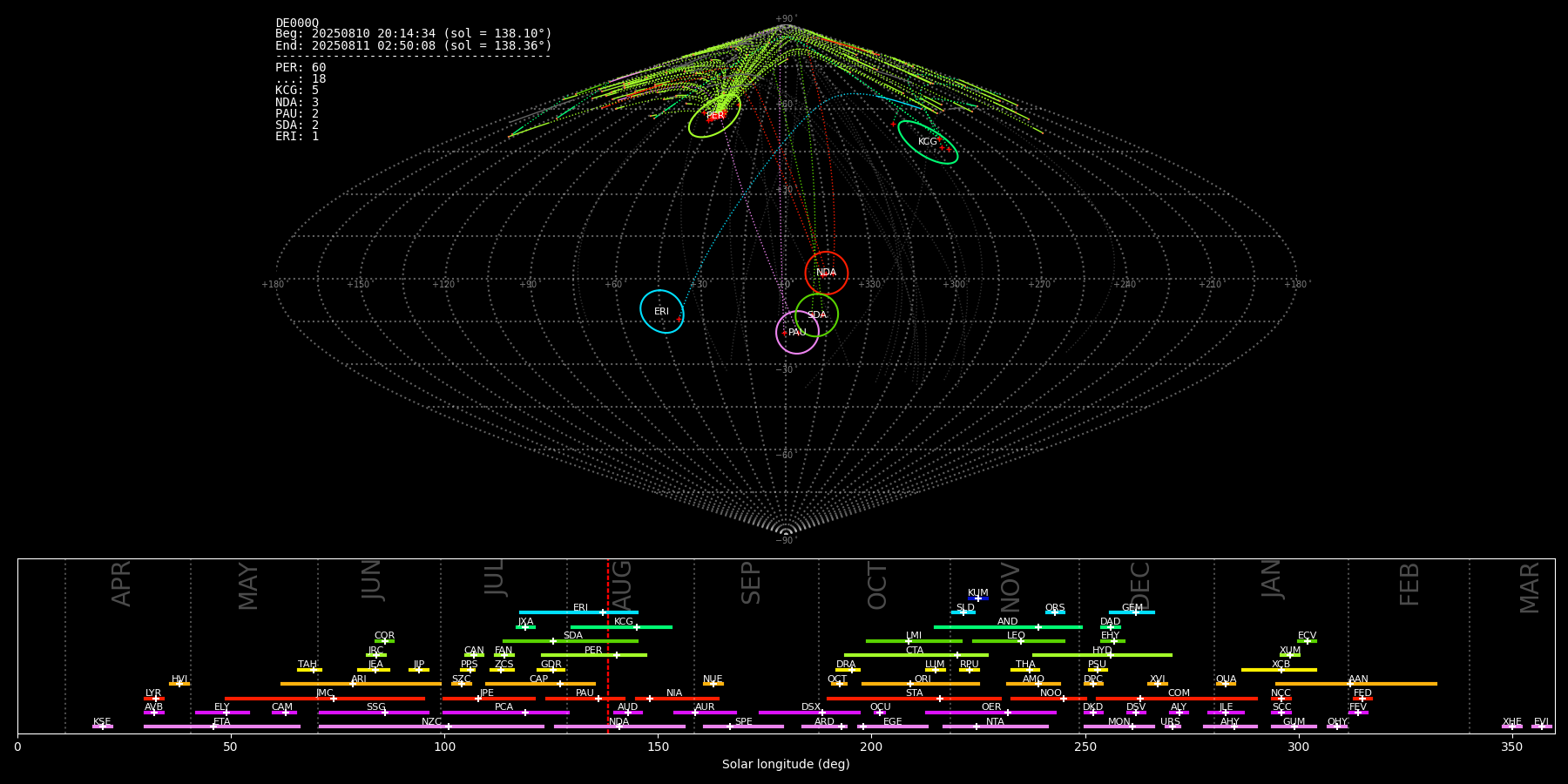Click the pink PAU radiant circle on the map
The width and height of the screenshot is (1568, 784).
pos(797,332)
